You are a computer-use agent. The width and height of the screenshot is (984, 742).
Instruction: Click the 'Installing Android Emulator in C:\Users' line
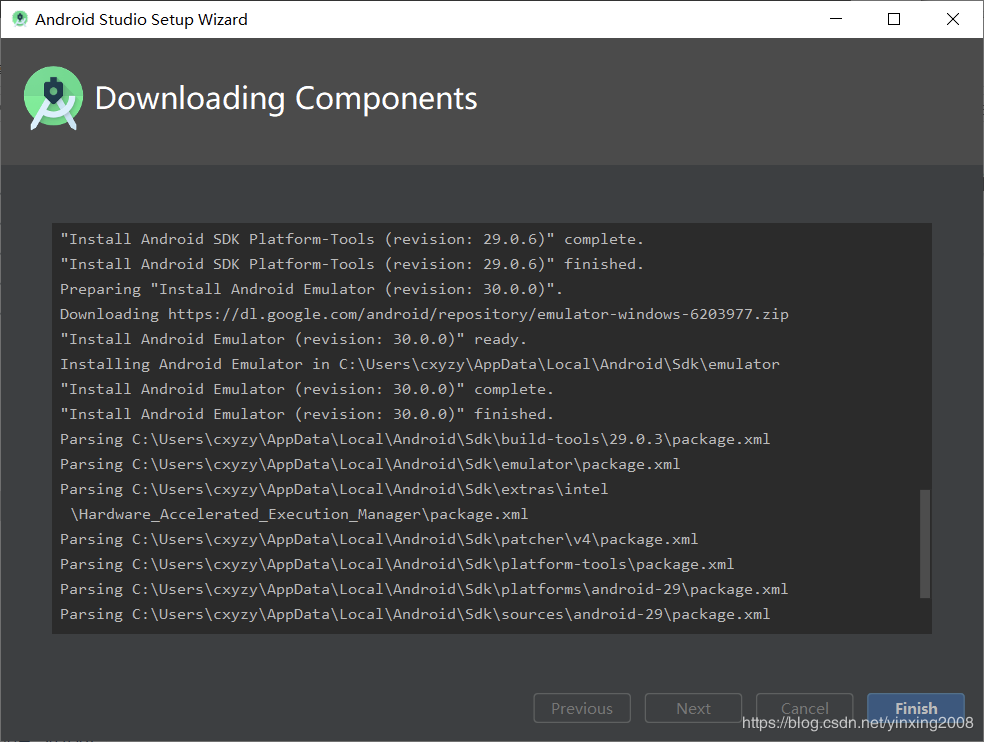click(420, 364)
